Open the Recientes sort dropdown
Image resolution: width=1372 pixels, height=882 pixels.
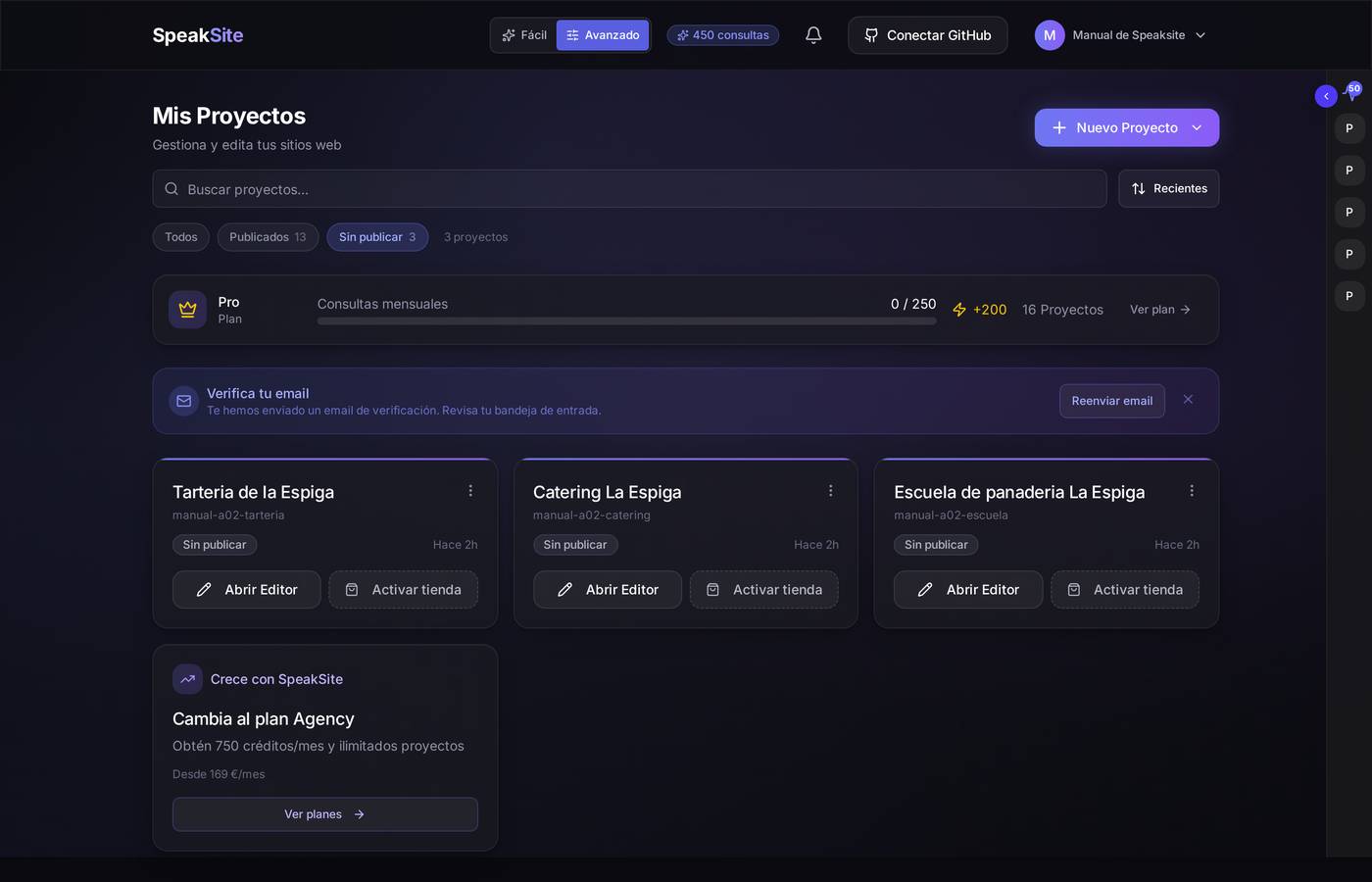(1169, 188)
